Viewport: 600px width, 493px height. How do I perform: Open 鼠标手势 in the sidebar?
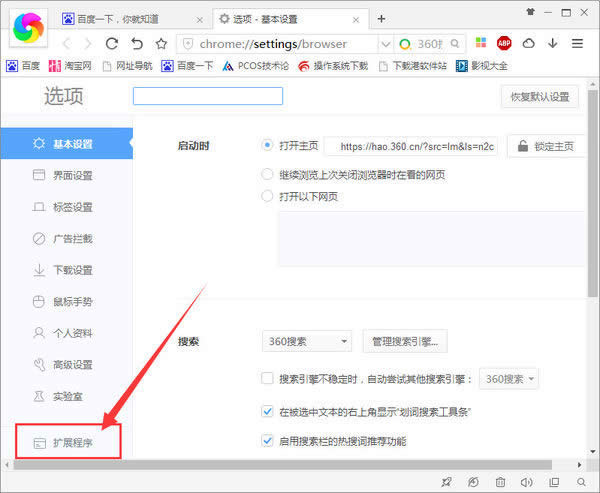pos(67,302)
